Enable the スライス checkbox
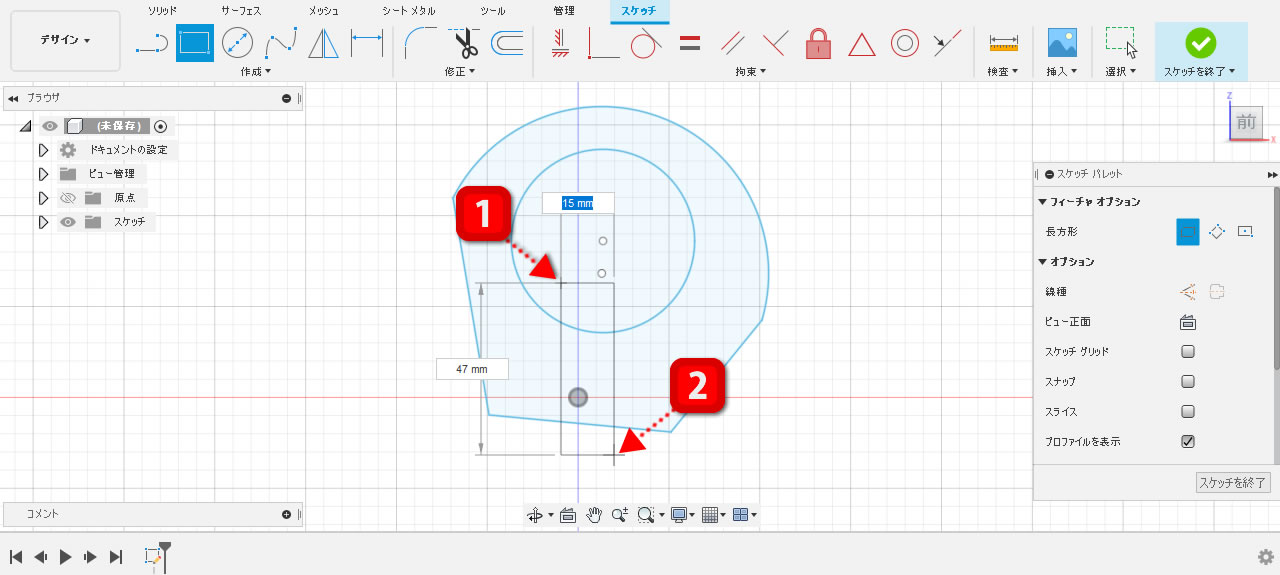The width and height of the screenshot is (1280, 575). pyautogui.click(x=1188, y=412)
